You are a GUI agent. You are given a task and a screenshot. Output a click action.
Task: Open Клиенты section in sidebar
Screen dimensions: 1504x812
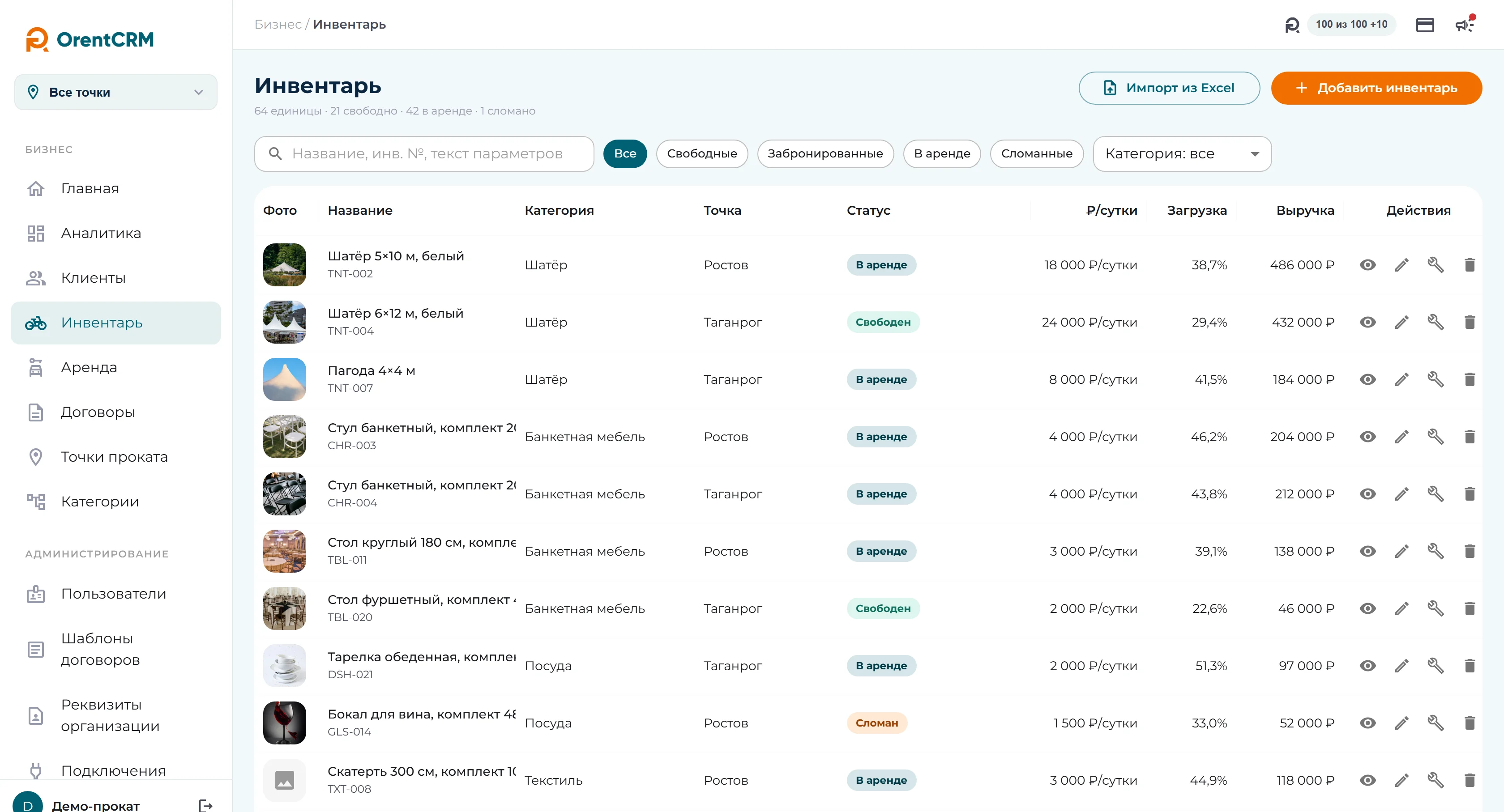tap(115, 278)
